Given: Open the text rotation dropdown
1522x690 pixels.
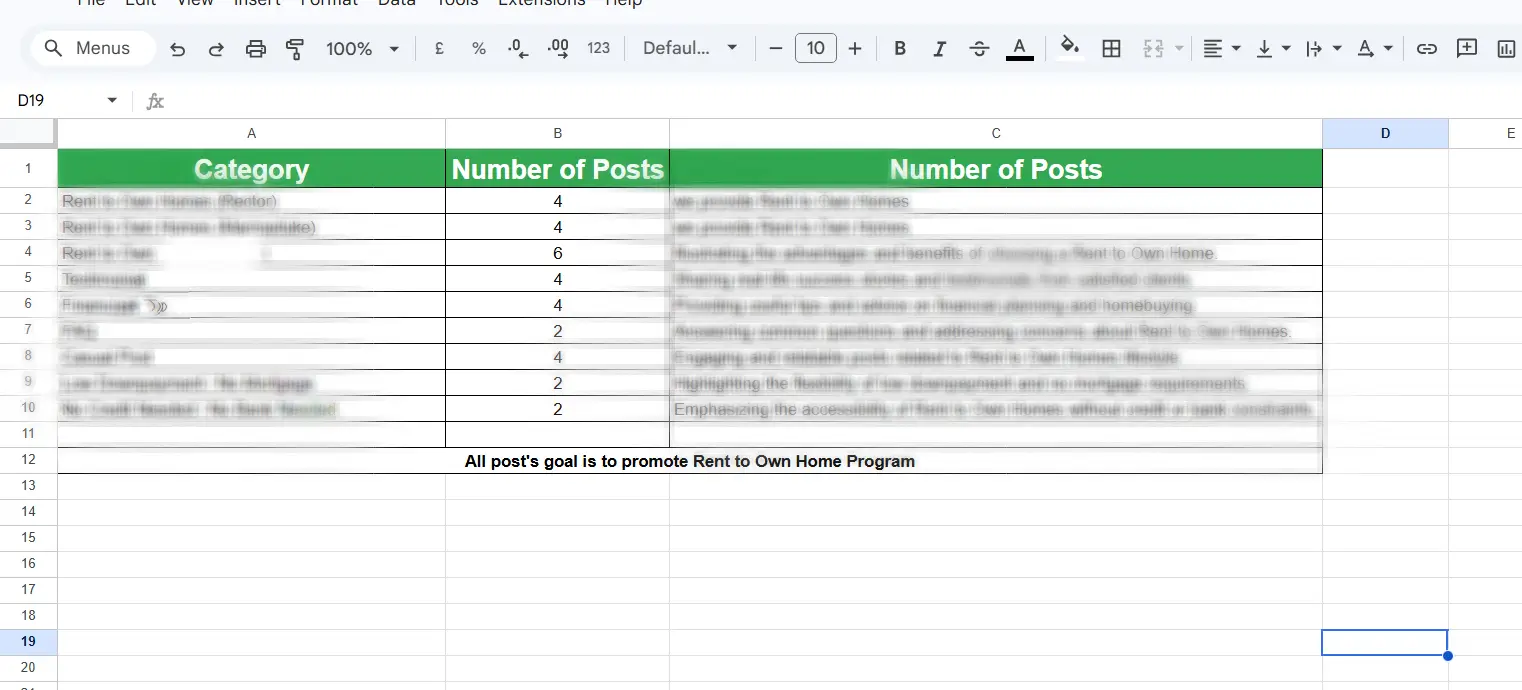Looking at the screenshot, I should (x=1375, y=48).
